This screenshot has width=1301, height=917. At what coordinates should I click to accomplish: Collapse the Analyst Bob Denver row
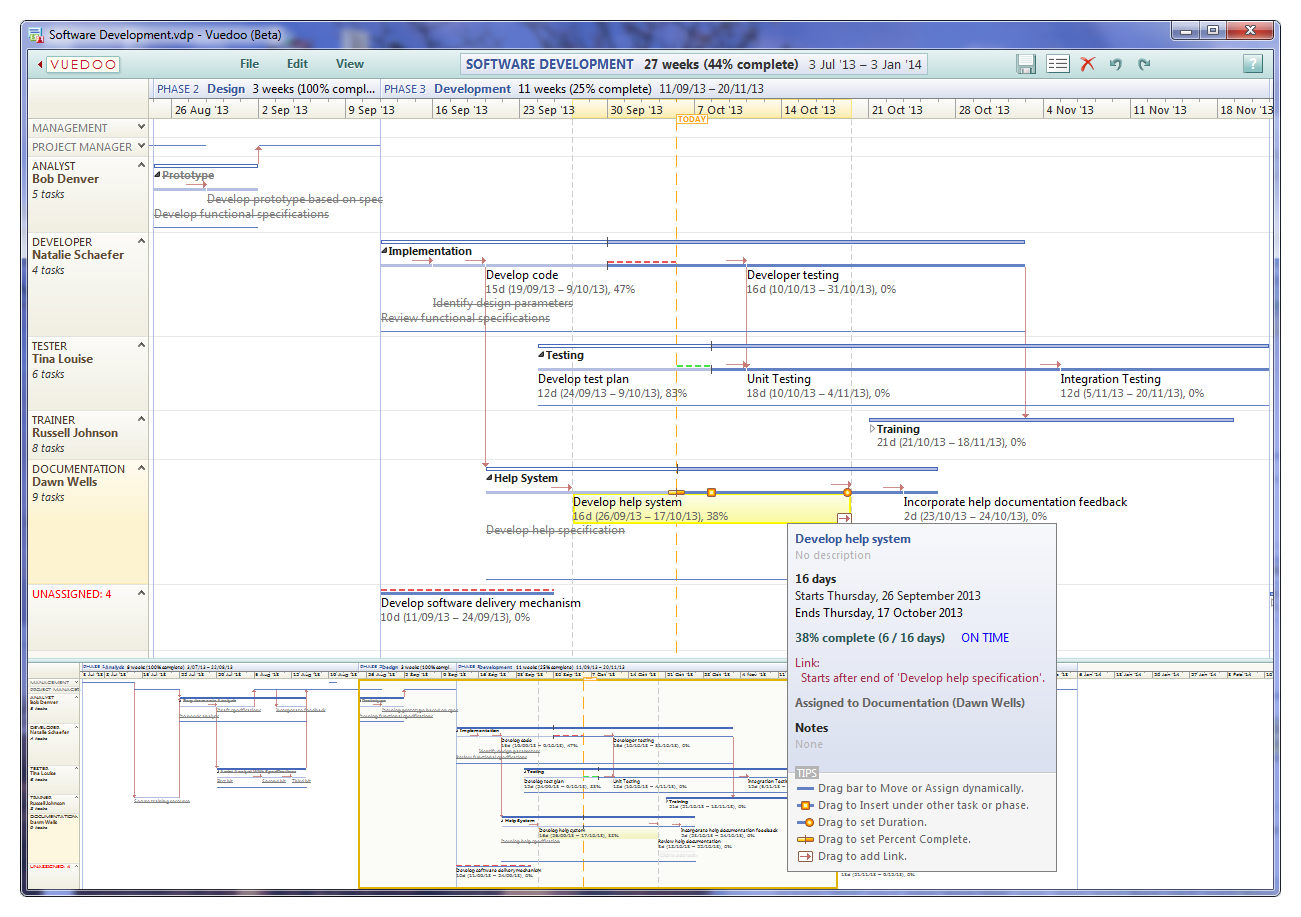pos(141,166)
